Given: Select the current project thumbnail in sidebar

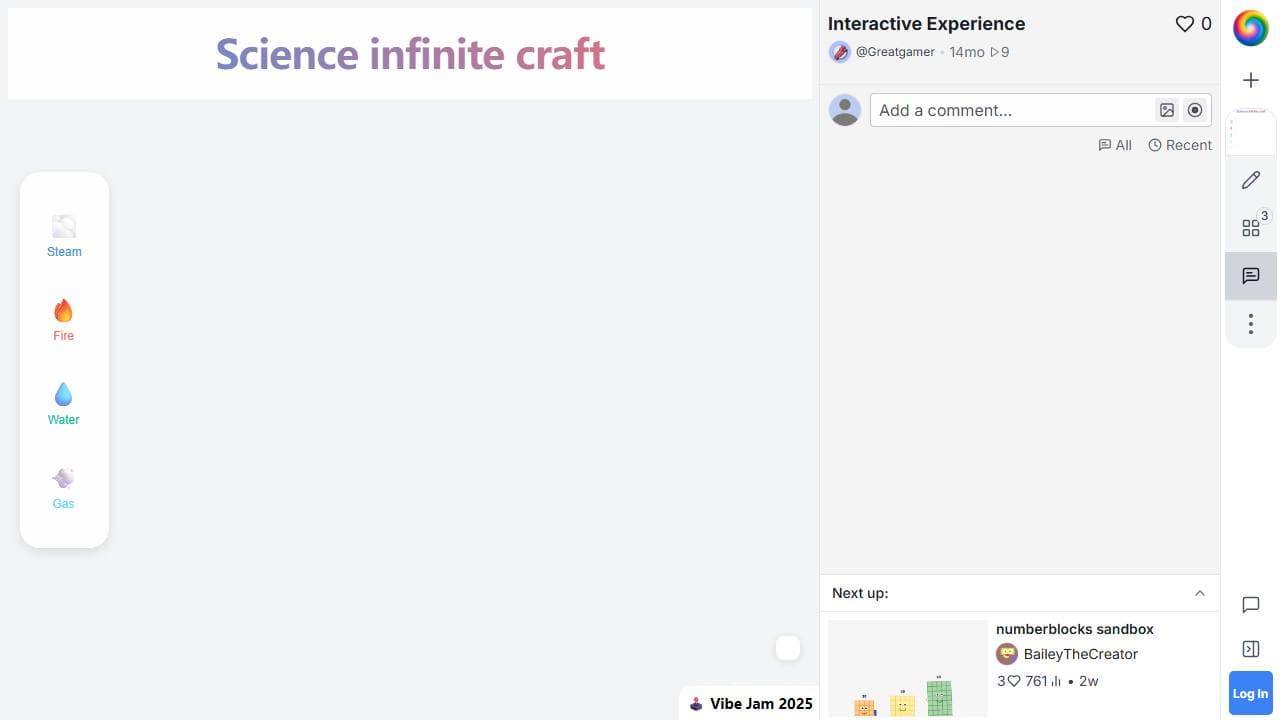Looking at the screenshot, I should point(1251,132).
